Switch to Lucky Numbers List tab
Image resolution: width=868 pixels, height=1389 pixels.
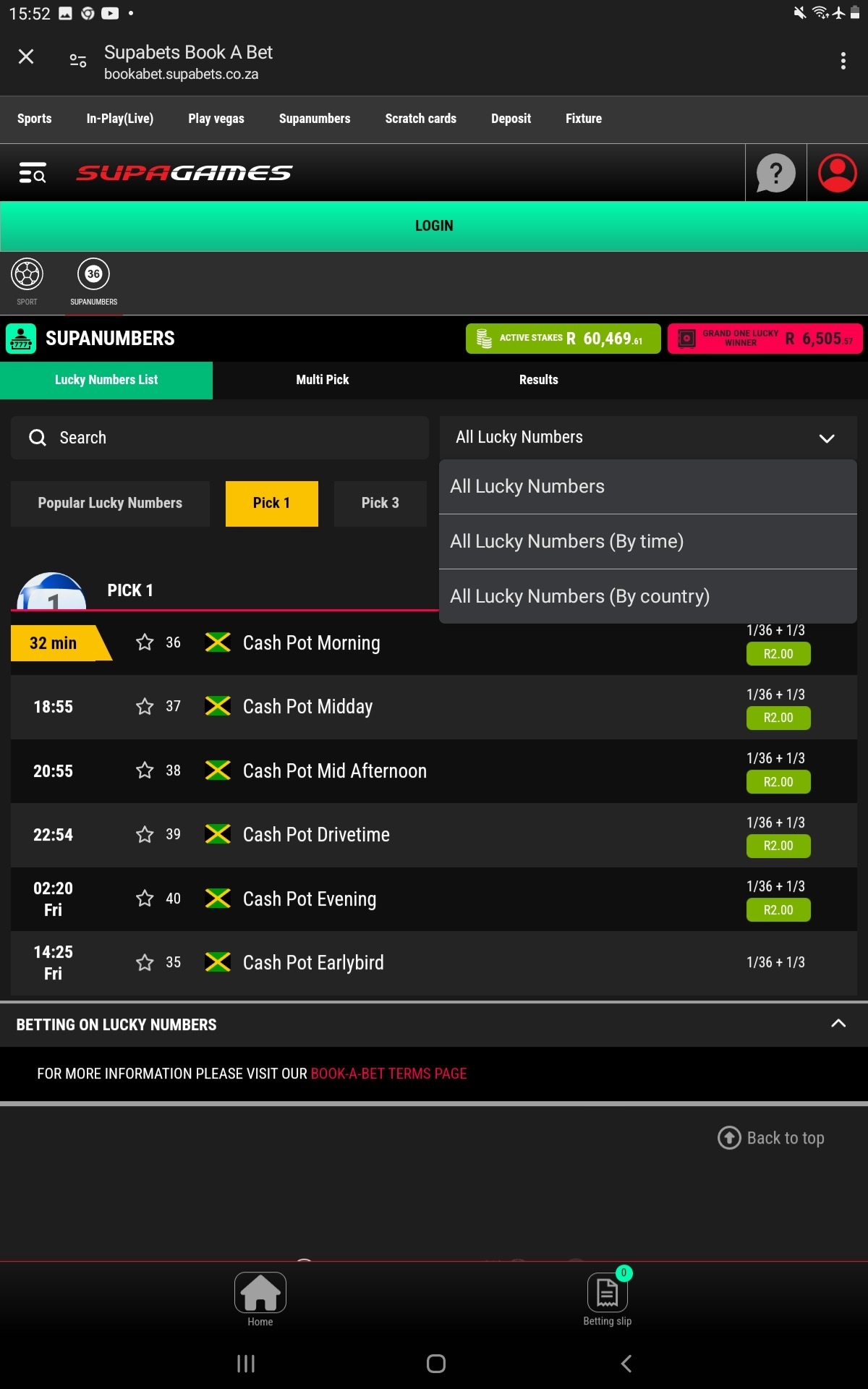(x=106, y=380)
